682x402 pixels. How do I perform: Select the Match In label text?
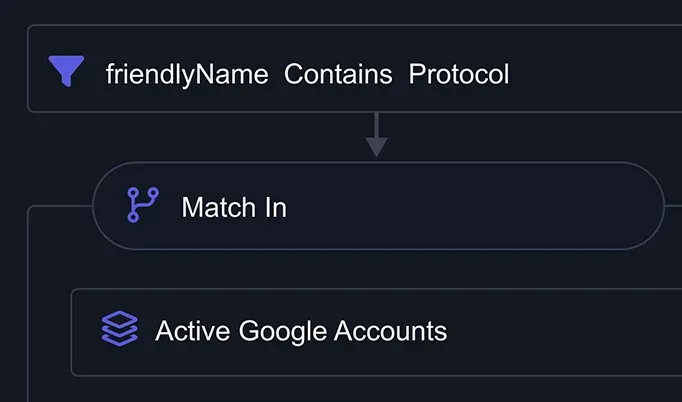234,207
